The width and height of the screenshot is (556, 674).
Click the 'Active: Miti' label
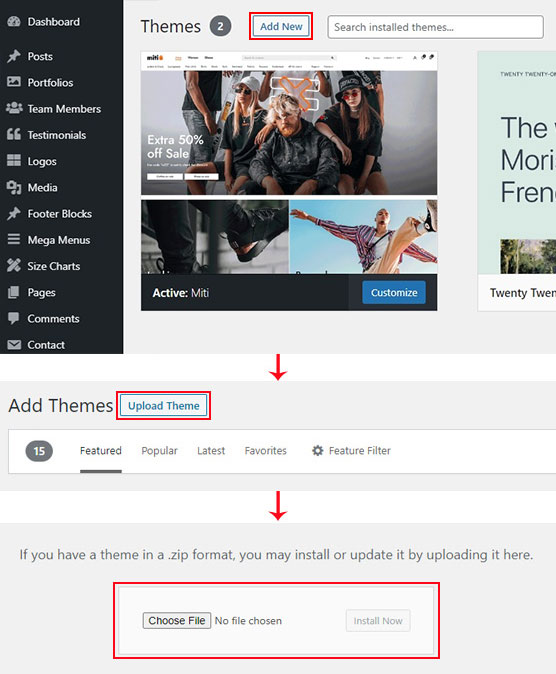click(181, 293)
